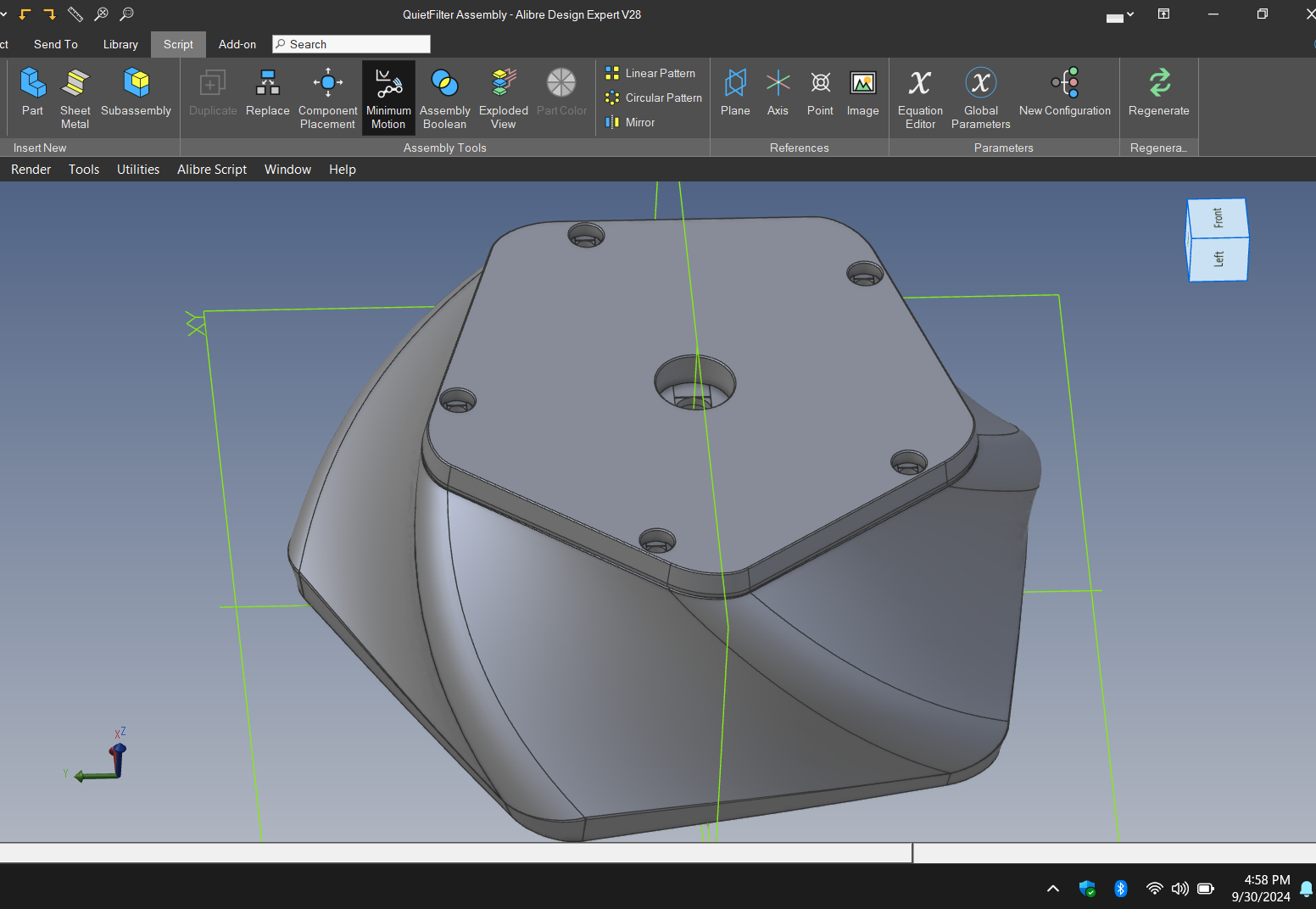Click the yellow redo arrow icon

click(49, 14)
